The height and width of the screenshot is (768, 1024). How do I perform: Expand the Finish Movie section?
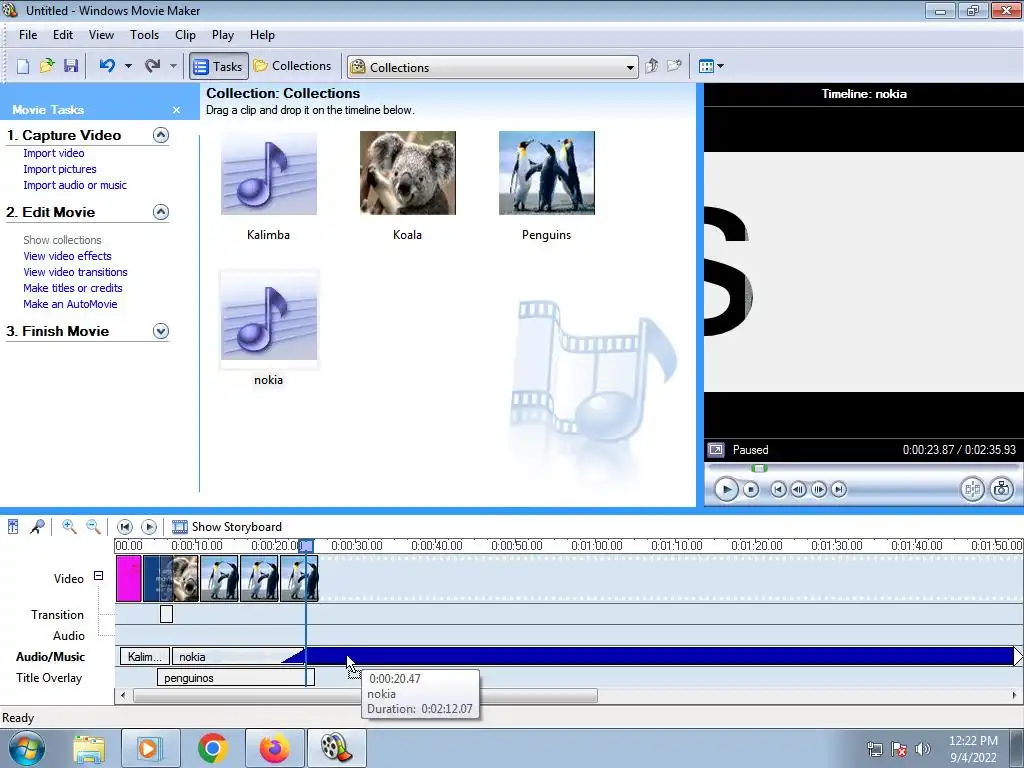[x=161, y=331]
